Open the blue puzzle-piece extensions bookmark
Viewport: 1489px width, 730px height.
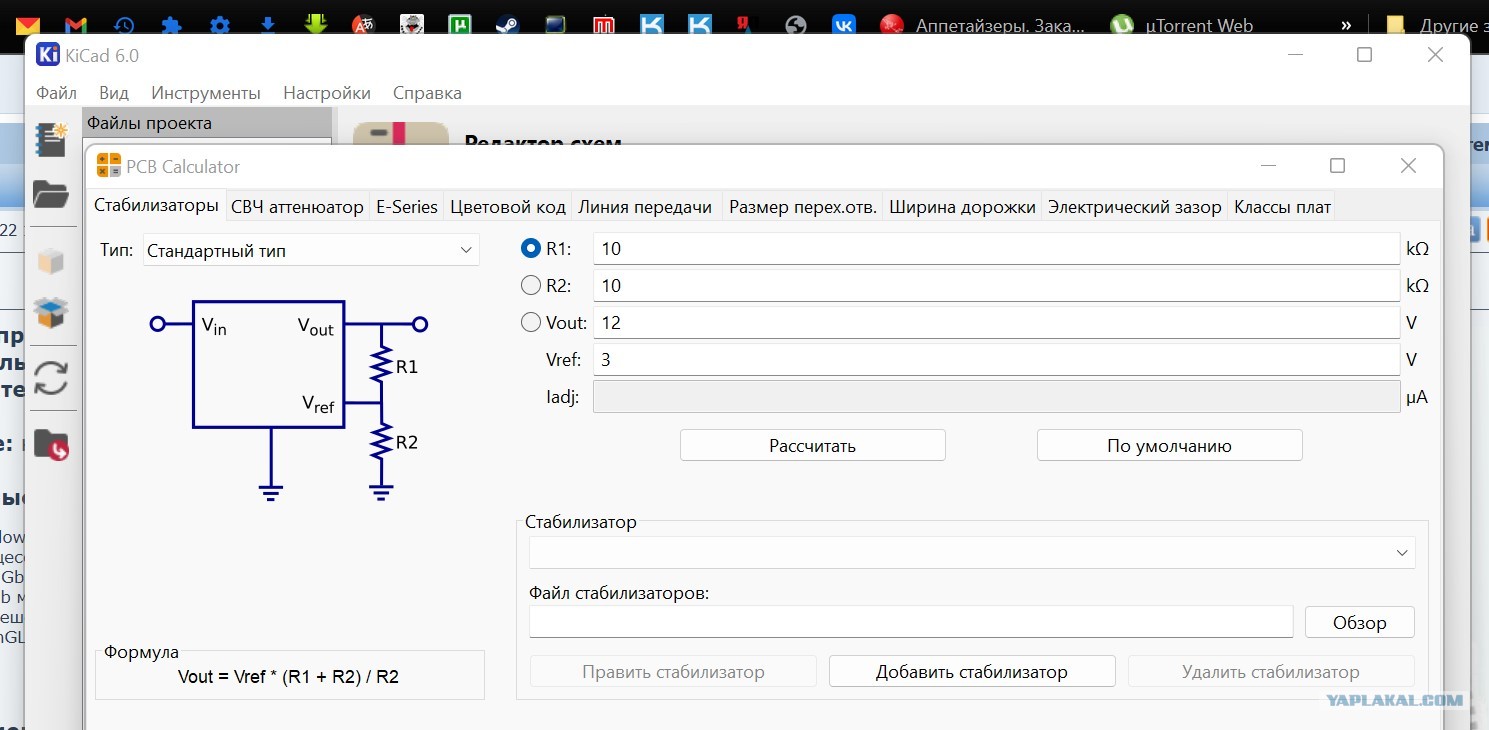pos(172,26)
